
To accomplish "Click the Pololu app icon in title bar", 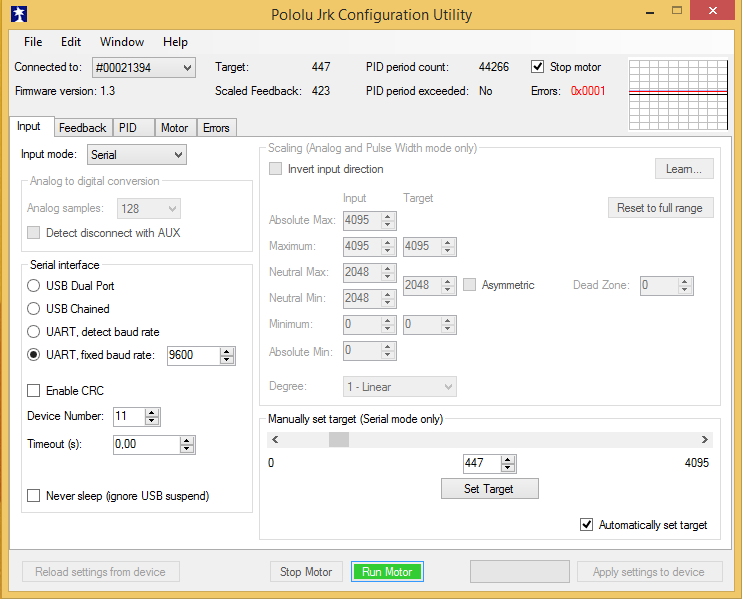I will pos(19,15).
